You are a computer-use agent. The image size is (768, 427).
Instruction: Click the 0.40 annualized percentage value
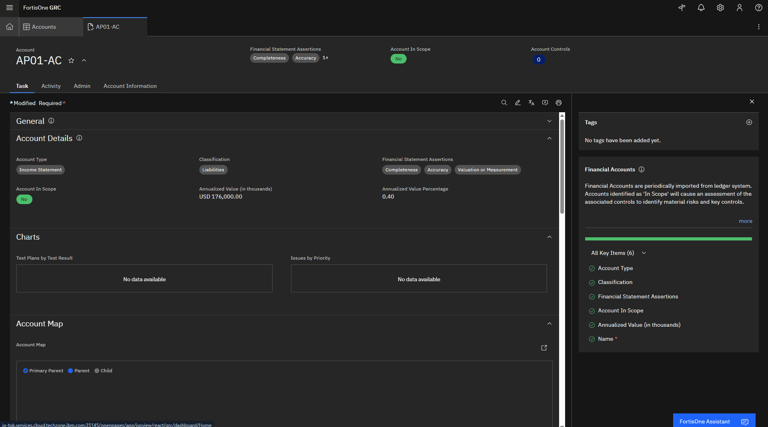coord(388,197)
